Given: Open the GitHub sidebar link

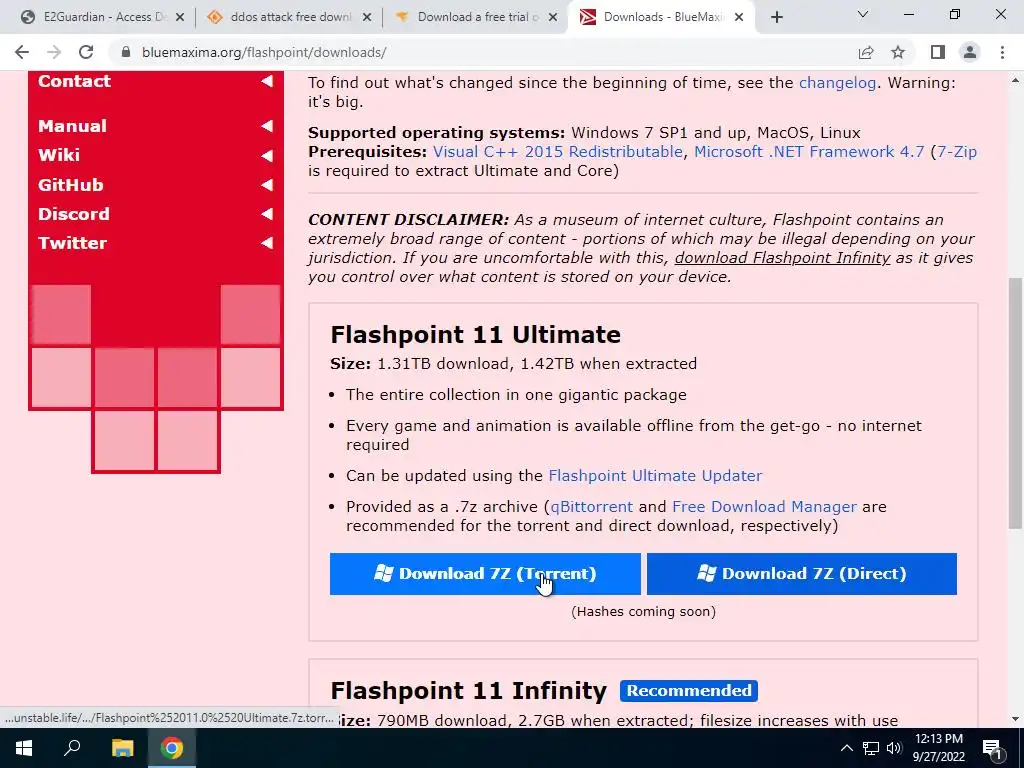Looking at the screenshot, I should 71,185.
